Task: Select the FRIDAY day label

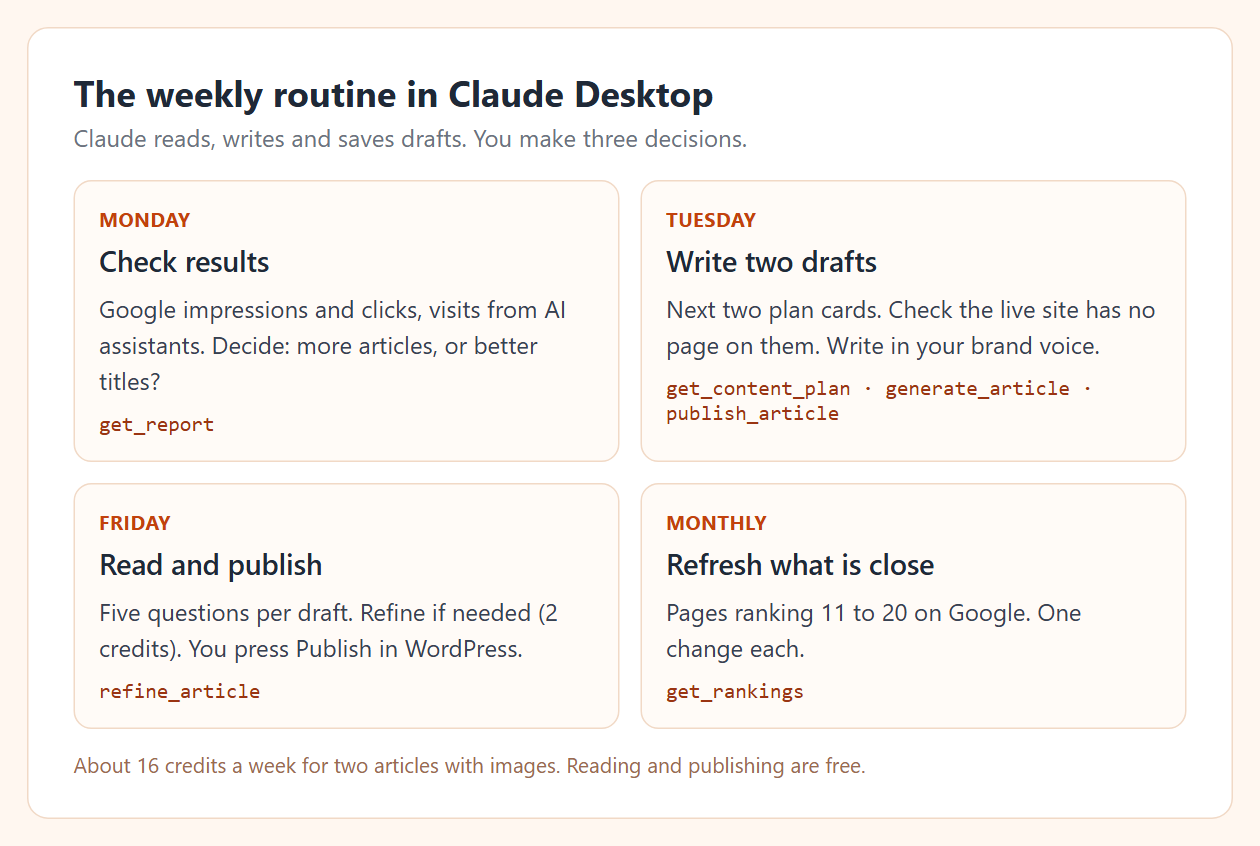Action: pyautogui.click(x=135, y=523)
